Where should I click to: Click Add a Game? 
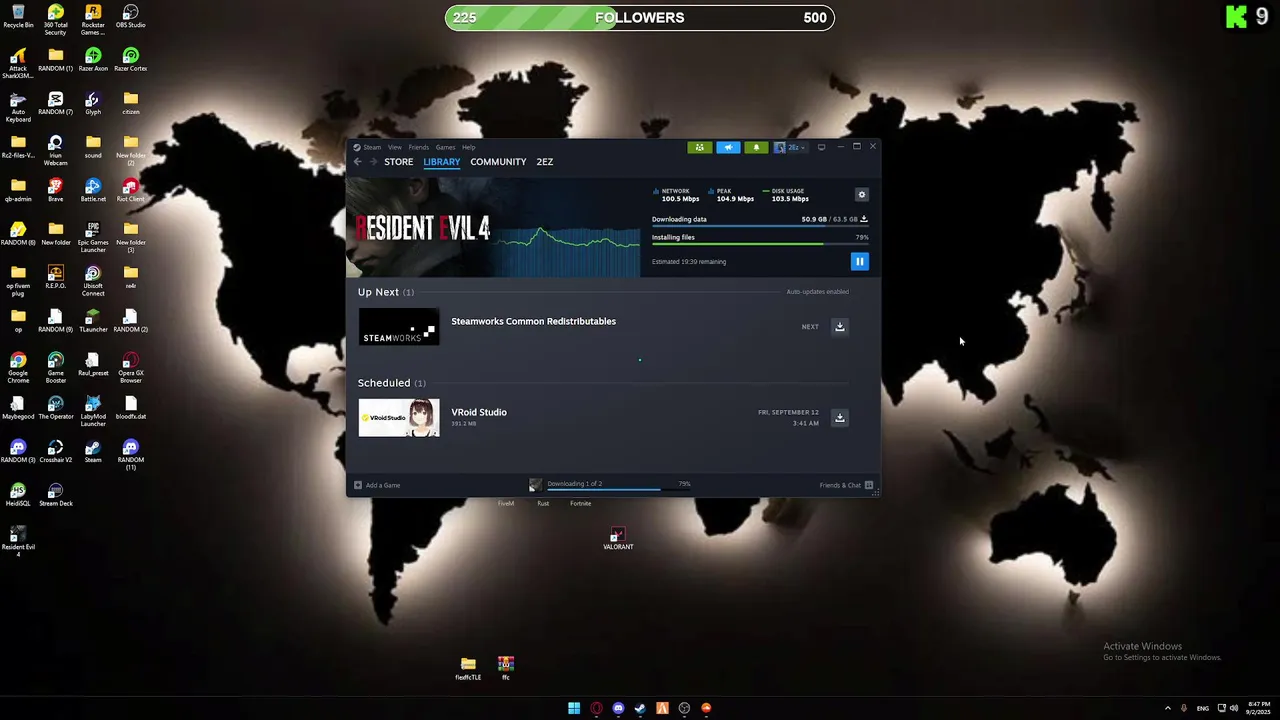(377, 485)
